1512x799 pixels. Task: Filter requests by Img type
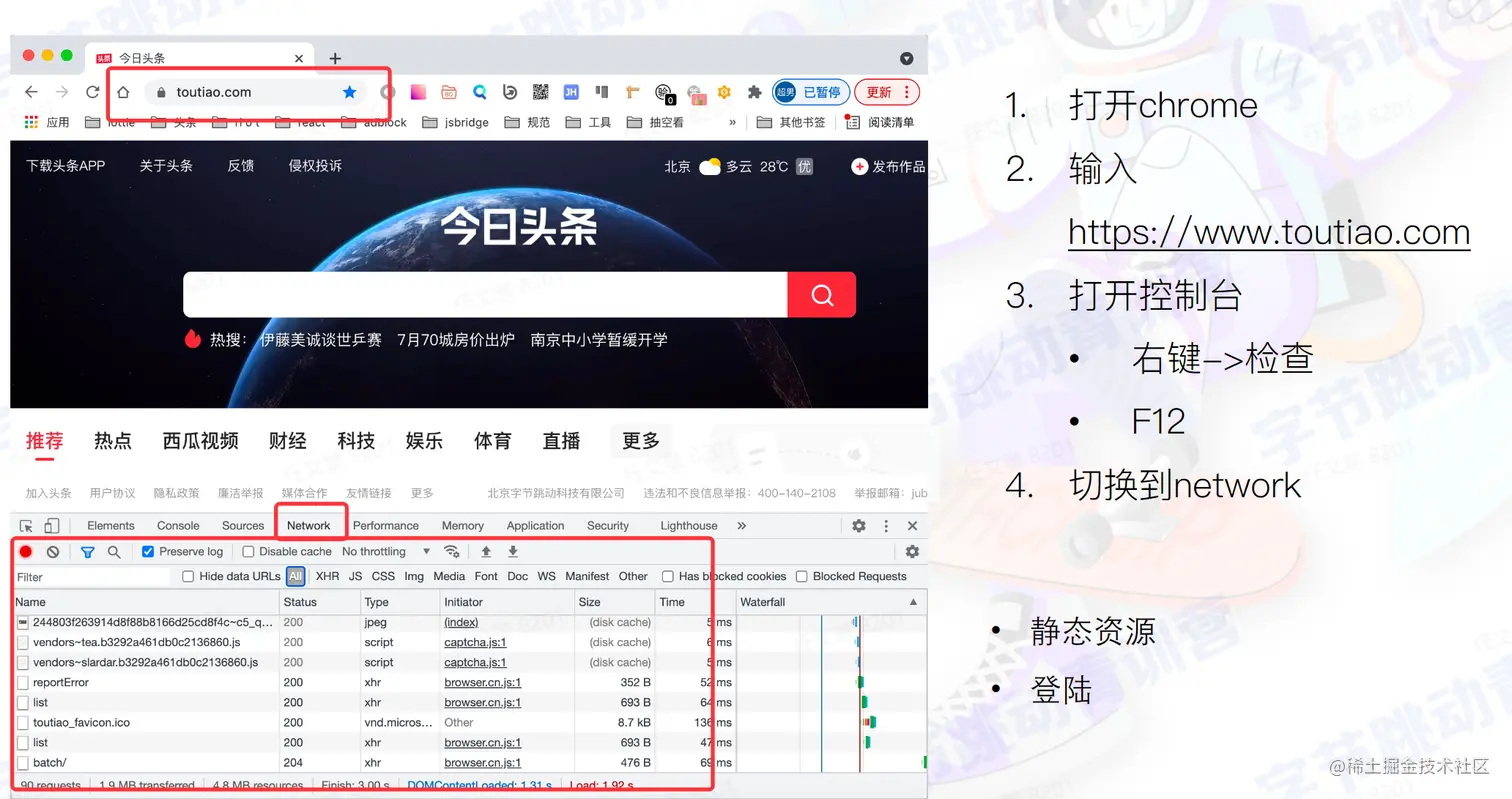click(x=414, y=576)
